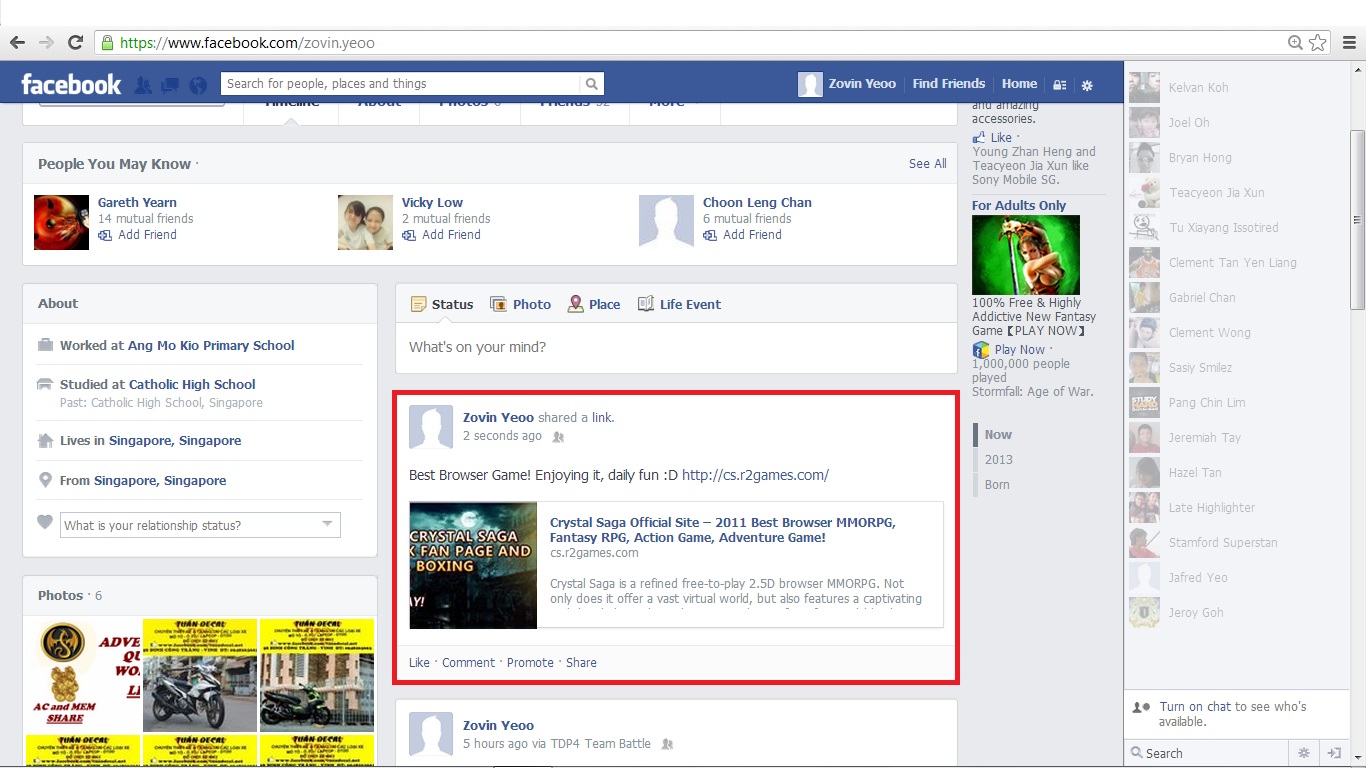Open the messages icon in header
This screenshot has width=1366, height=768.
170,85
